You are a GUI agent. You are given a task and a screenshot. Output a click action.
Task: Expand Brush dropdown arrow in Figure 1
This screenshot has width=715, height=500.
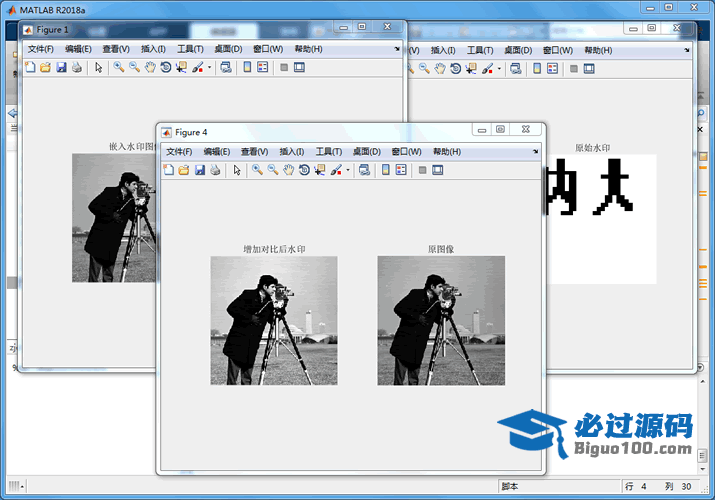209,69
